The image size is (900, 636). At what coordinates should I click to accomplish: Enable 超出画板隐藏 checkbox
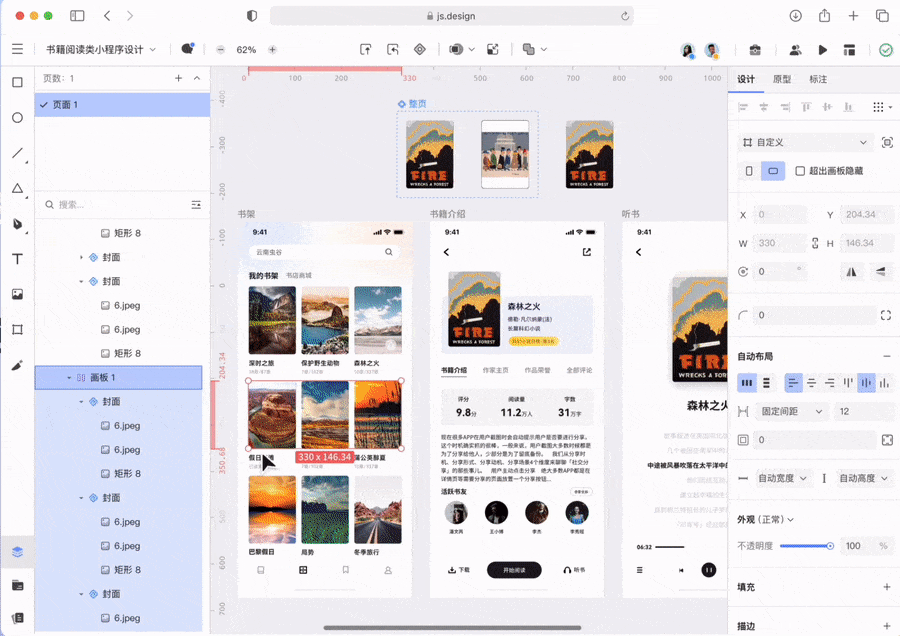[800, 171]
